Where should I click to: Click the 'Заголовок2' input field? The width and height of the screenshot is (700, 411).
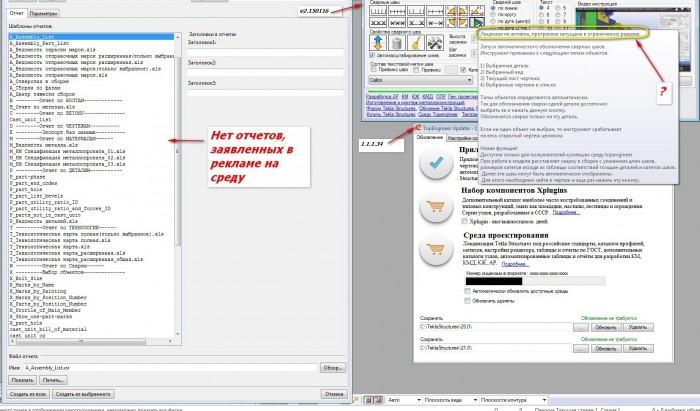coord(265,72)
